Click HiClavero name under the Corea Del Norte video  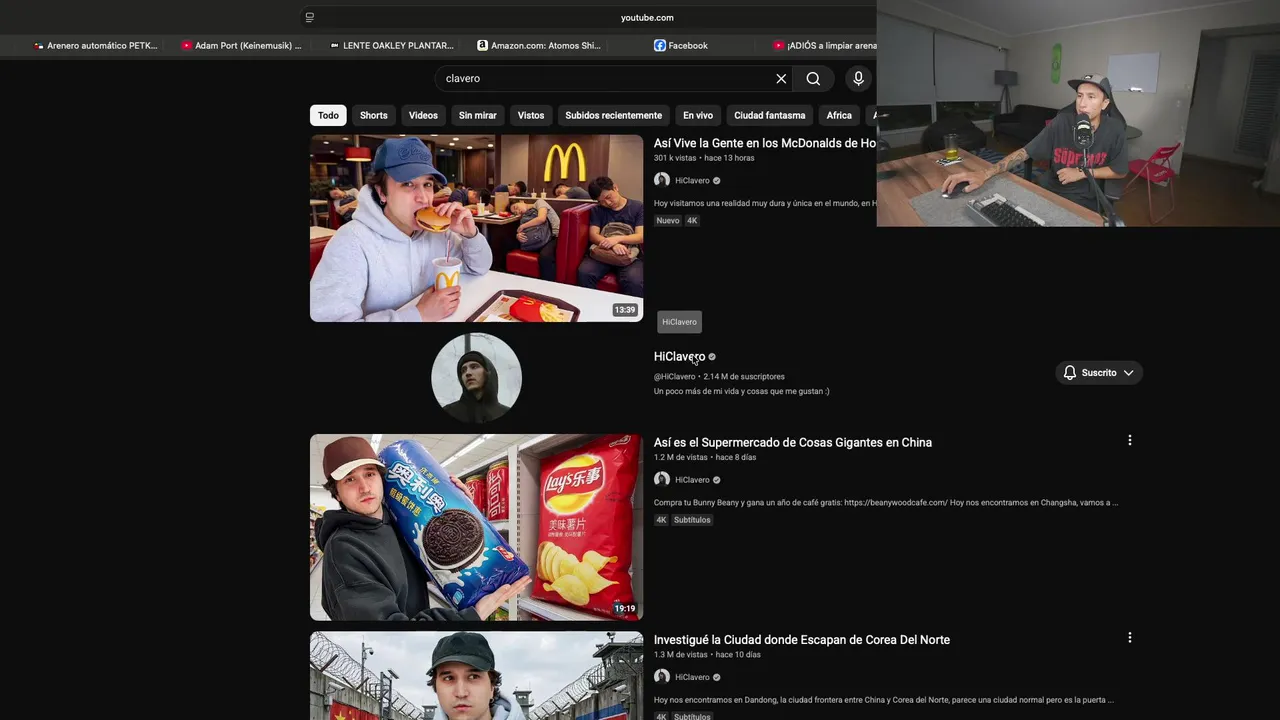(x=692, y=678)
